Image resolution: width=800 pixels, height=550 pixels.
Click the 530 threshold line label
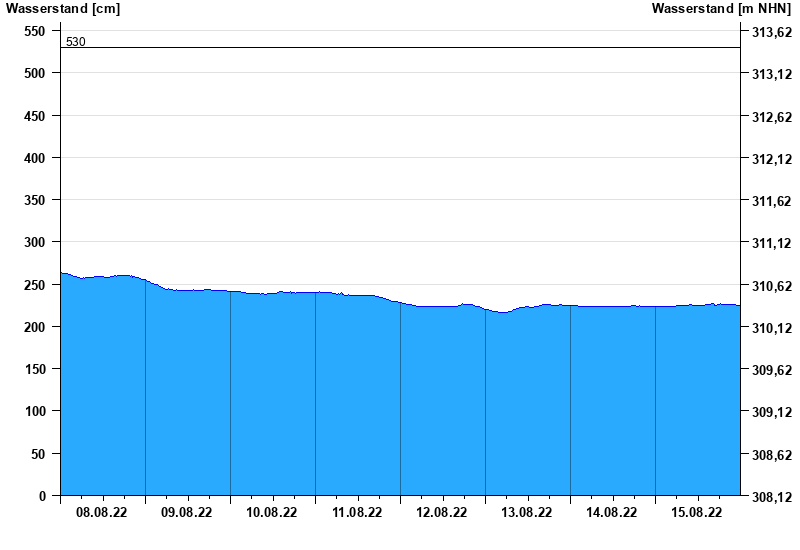point(76,42)
